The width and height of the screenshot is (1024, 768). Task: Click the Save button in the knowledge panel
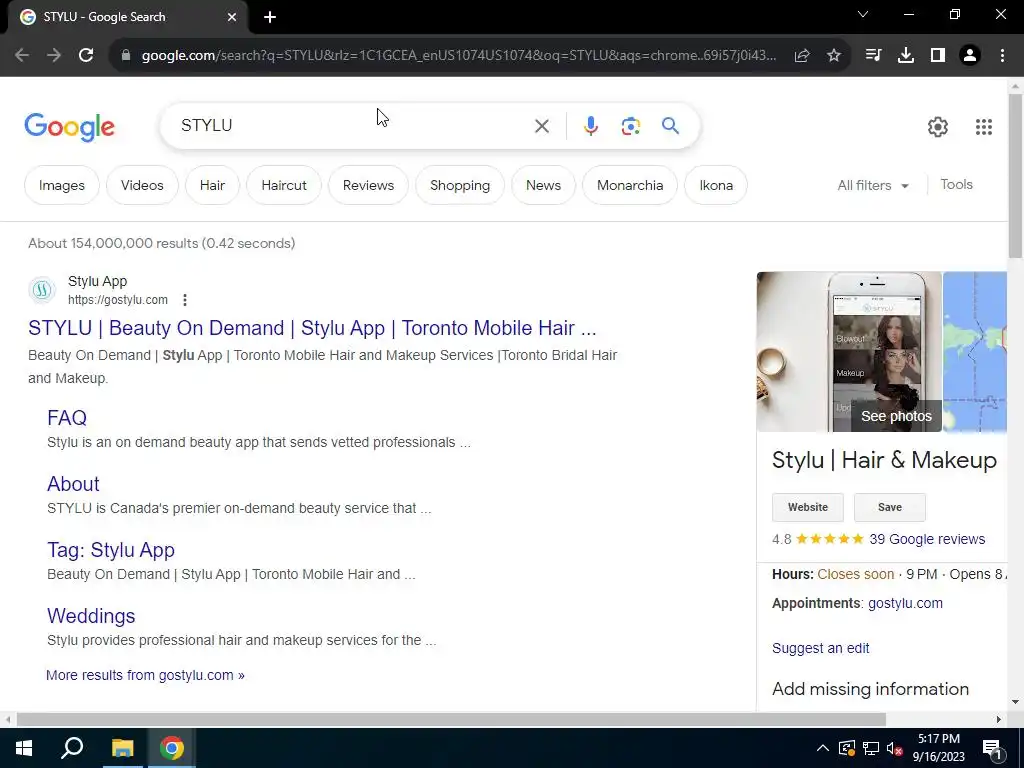[x=889, y=507]
